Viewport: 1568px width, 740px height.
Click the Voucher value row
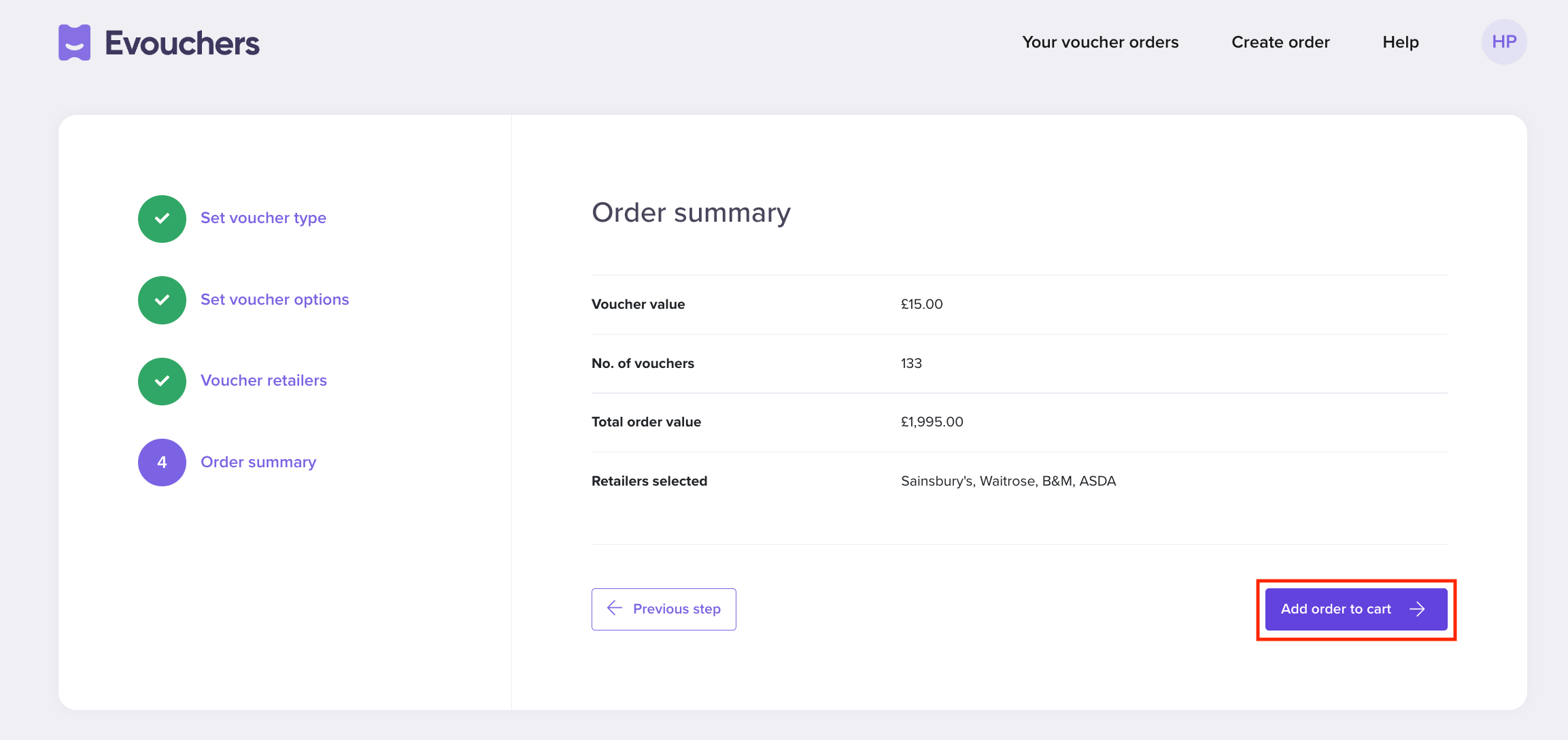pyautogui.click(x=638, y=304)
